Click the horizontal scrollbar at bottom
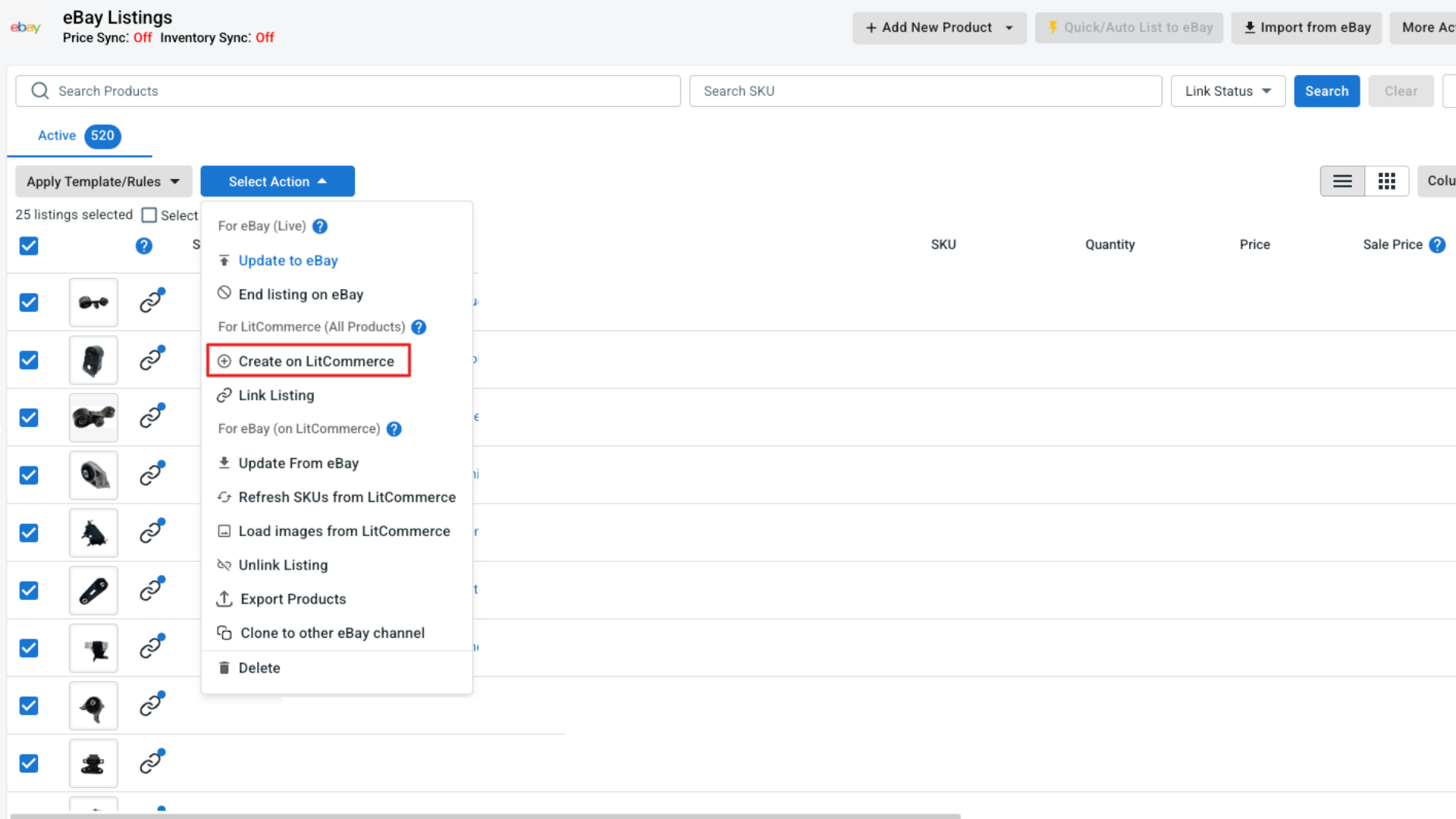This screenshot has height=819, width=1456. [x=485, y=816]
